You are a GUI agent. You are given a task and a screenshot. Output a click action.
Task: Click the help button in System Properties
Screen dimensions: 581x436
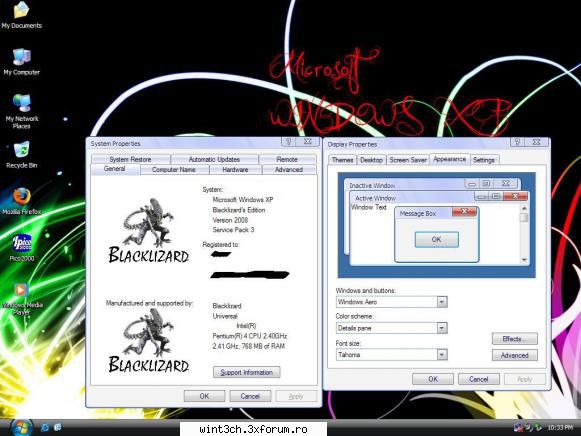click(288, 142)
